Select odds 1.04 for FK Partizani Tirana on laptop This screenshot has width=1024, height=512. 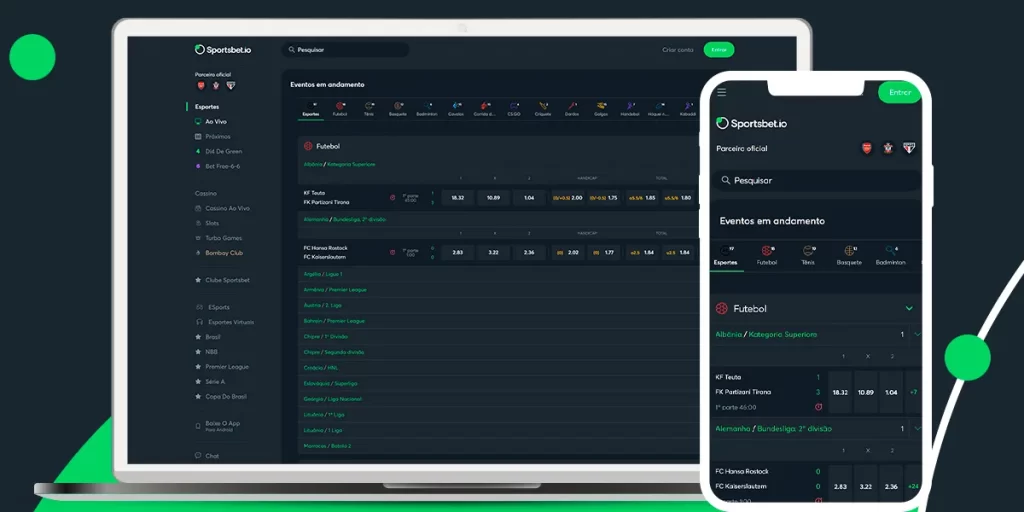tap(529, 197)
